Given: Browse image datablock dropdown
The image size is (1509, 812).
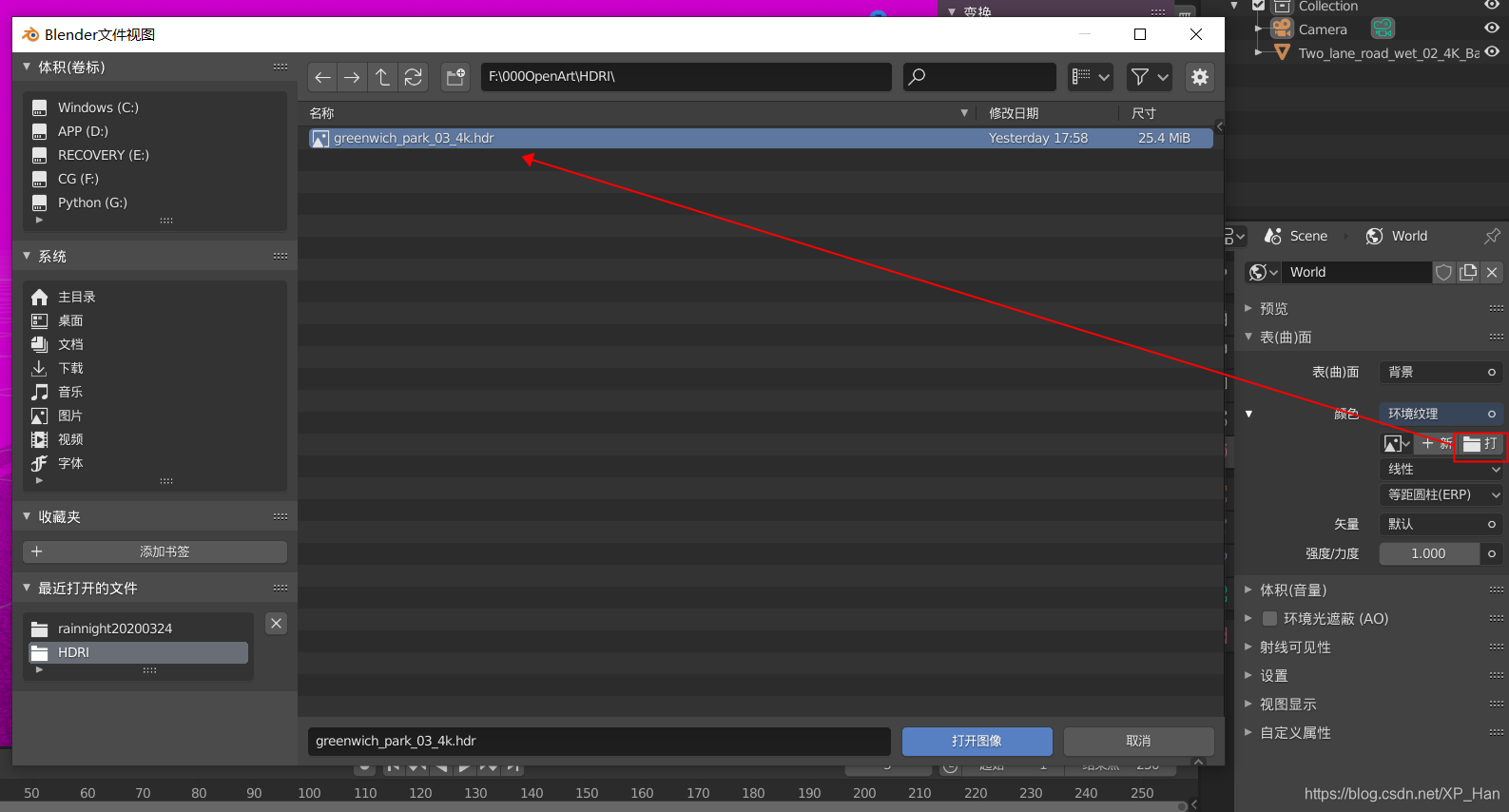Looking at the screenshot, I should click(x=1396, y=444).
